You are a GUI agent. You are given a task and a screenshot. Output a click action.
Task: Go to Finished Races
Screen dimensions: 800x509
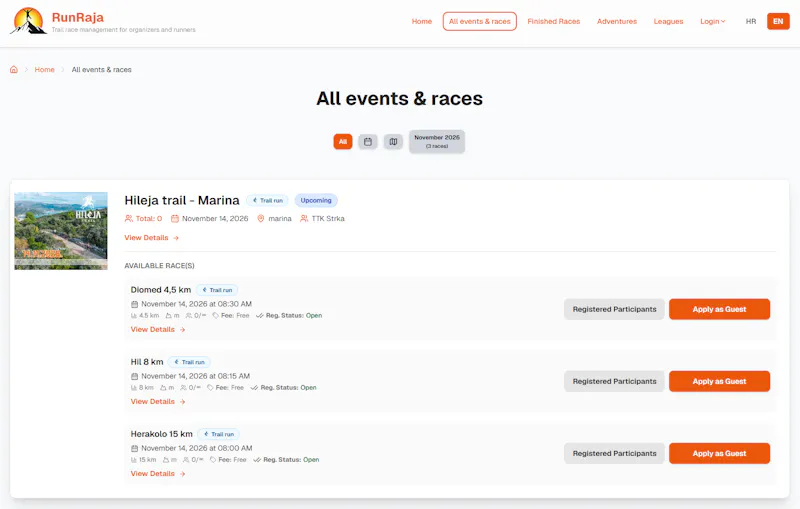[x=554, y=21]
